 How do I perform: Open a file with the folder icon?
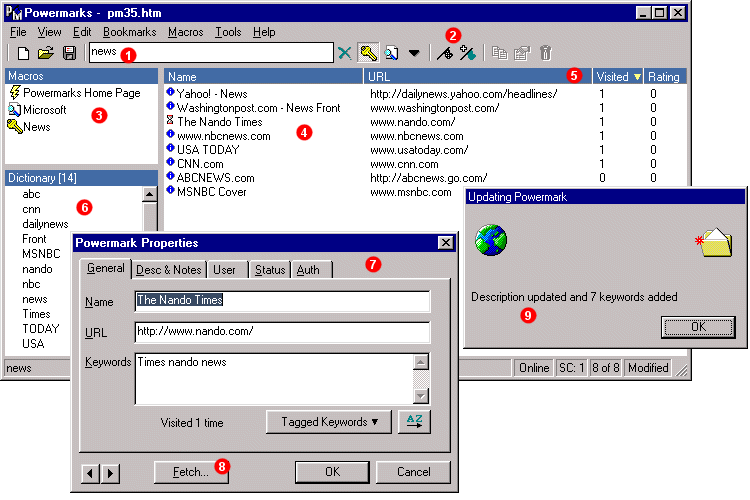(46, 53)
